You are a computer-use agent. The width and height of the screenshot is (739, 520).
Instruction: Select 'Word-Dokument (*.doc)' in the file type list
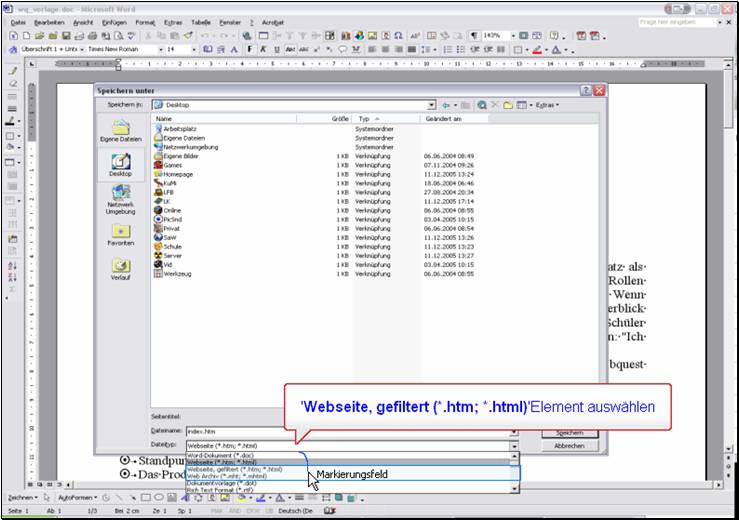point(222,456)
